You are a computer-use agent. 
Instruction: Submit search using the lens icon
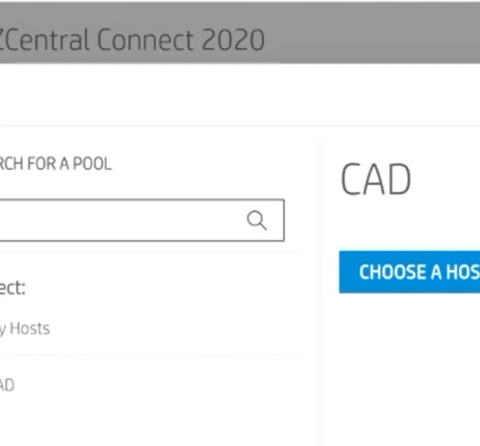coord(257,220)
